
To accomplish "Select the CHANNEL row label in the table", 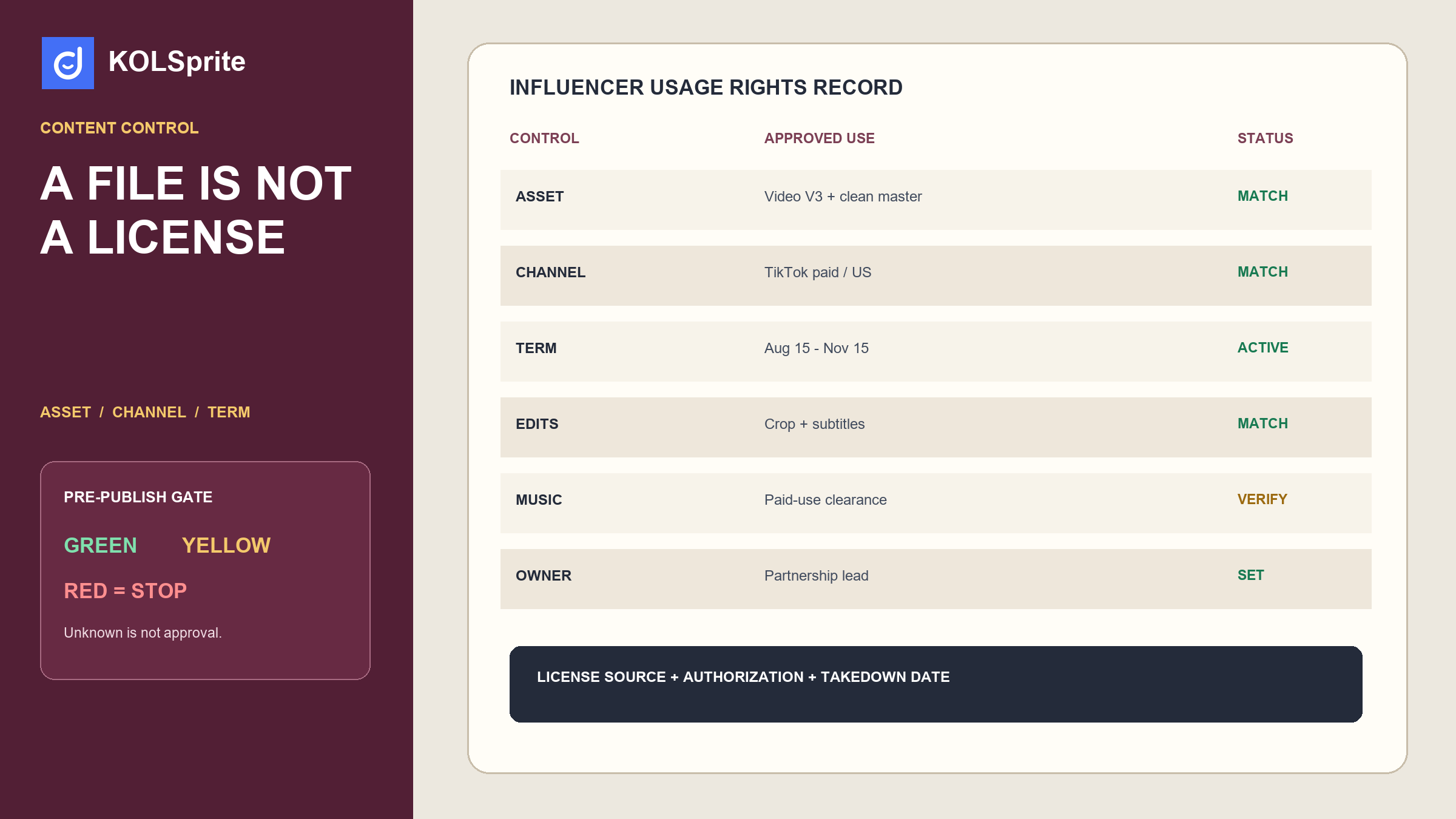I will coord(551,272).
